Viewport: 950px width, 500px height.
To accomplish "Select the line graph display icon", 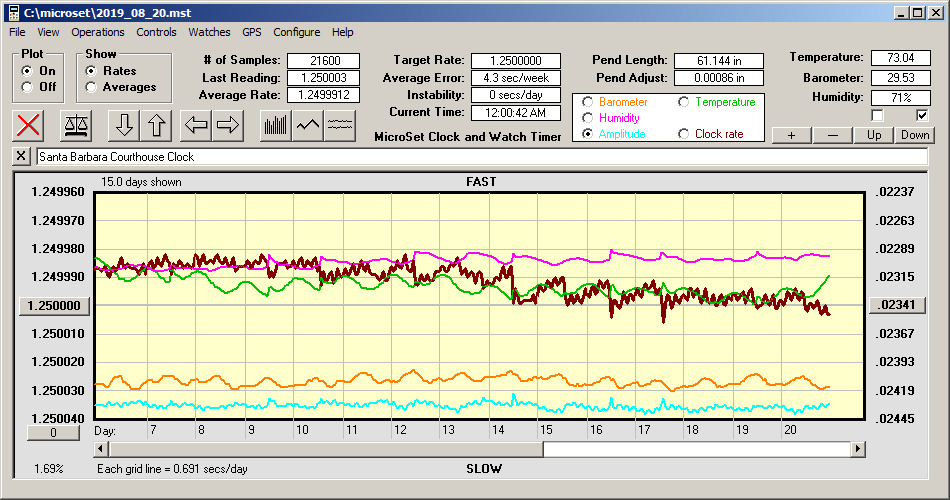I will (308, 125).
